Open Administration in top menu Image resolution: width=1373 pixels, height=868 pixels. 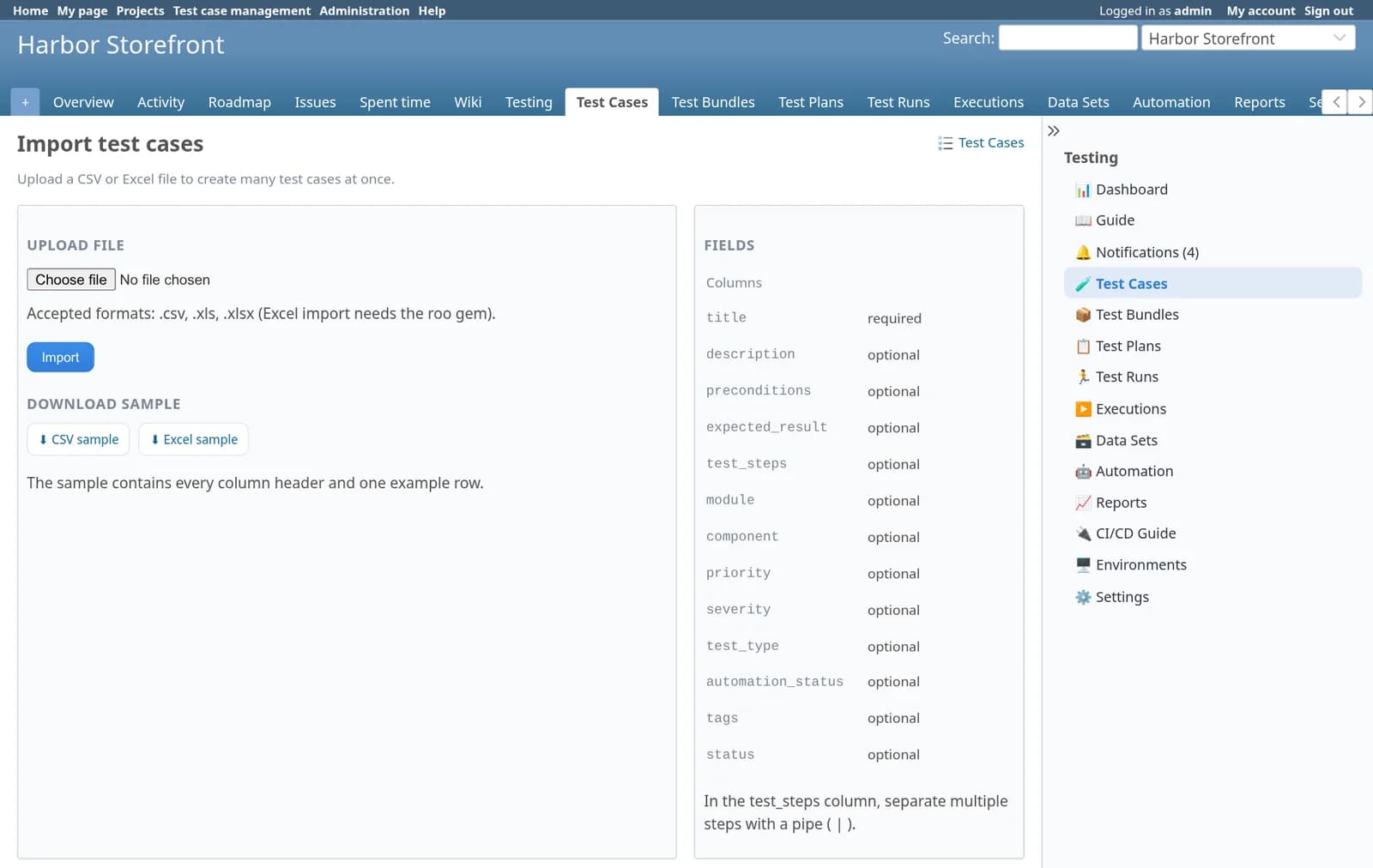[x=364, y=10]
